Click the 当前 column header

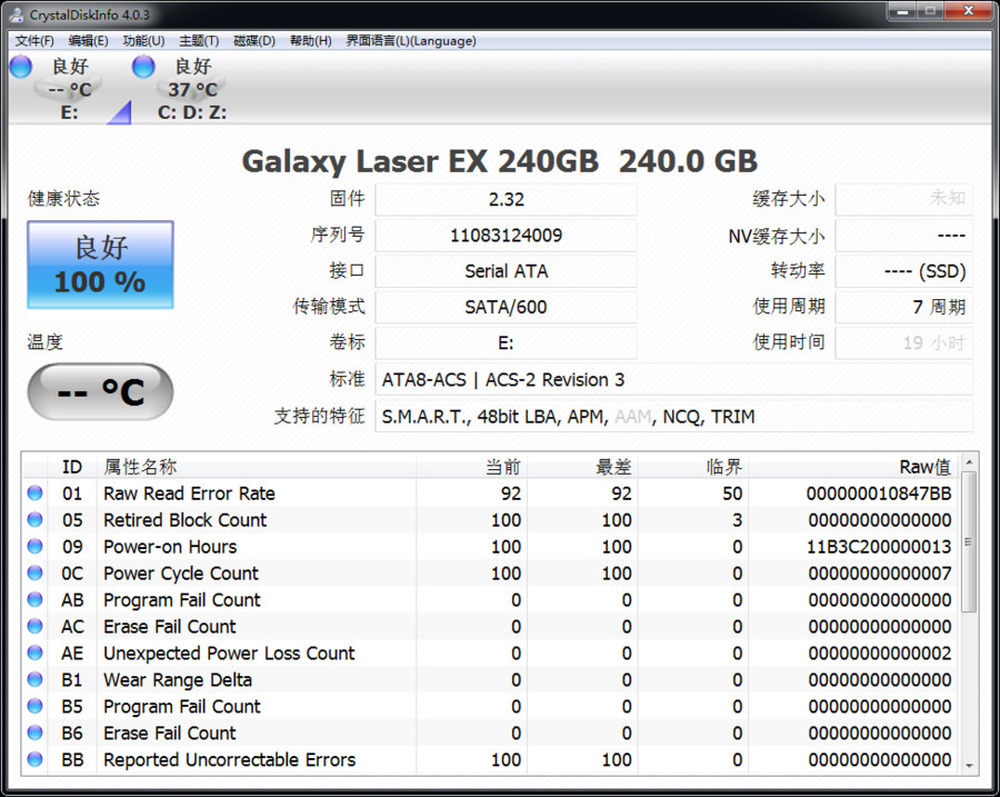pyautogui.click(x=472, y=467)
